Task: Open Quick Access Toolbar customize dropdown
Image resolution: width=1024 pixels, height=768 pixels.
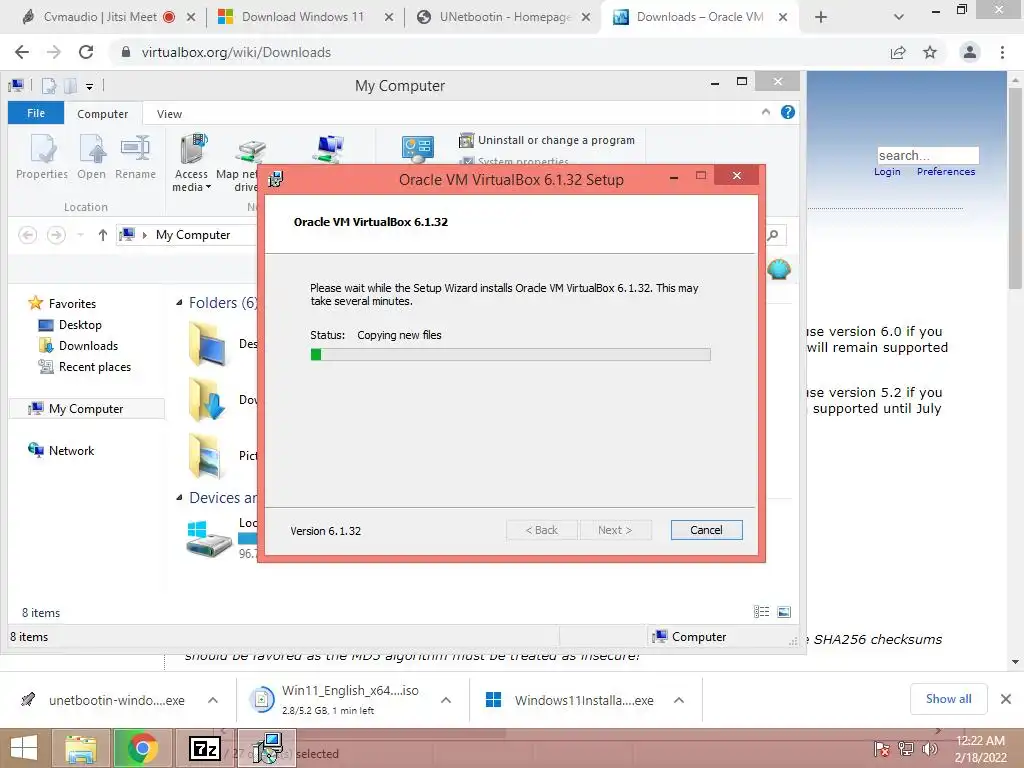Action: pos(89,86)
